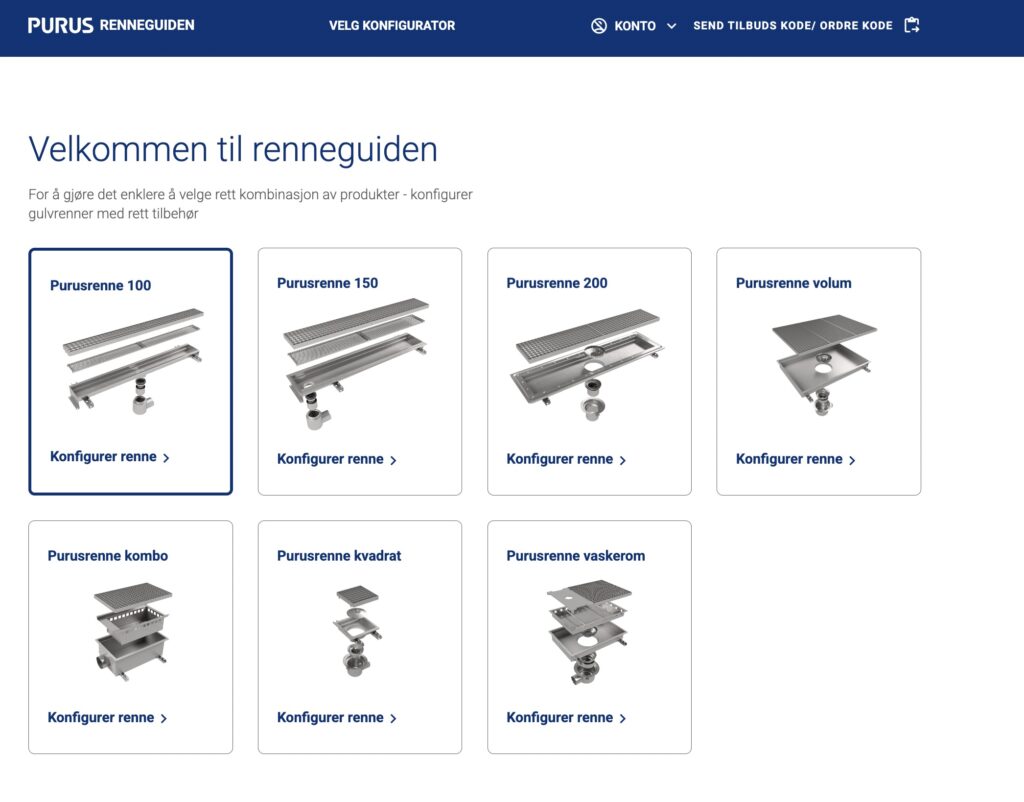
Task: Click arrow icon on Purusrenne 150 card
Action: point(393,461)
